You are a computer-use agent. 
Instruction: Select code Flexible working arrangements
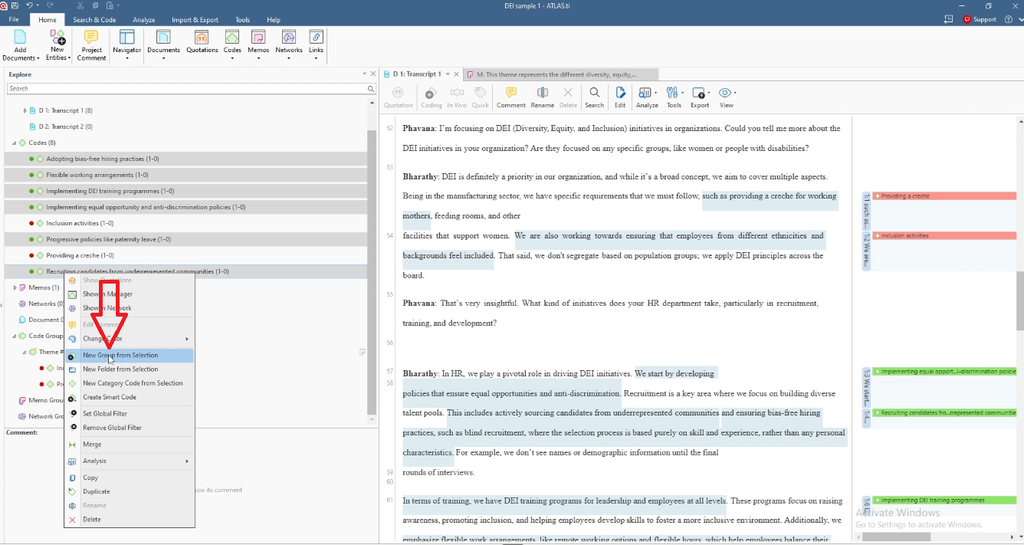coord(97,175)
